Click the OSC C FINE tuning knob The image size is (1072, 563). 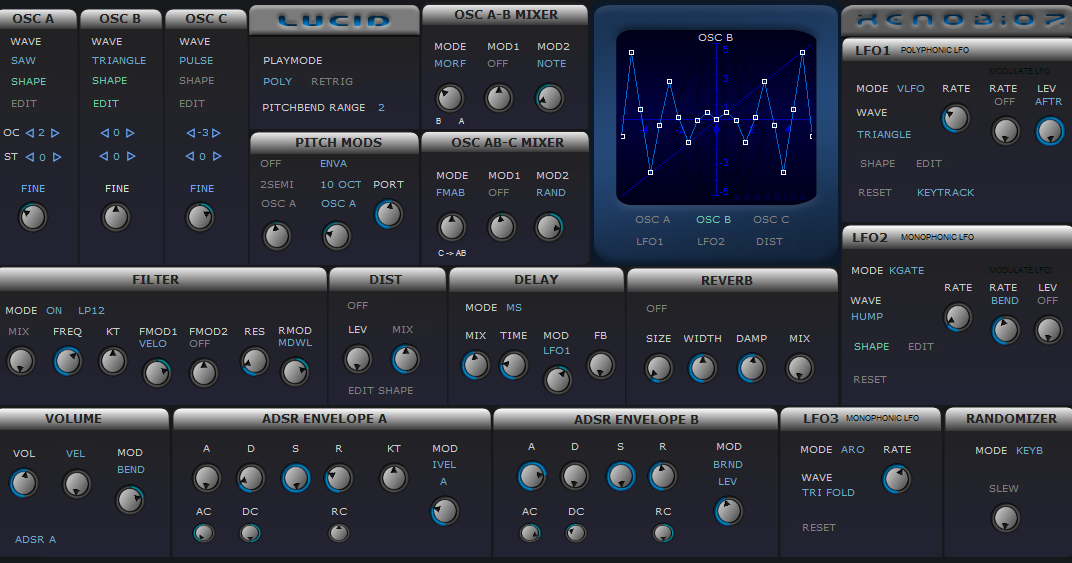(x=200, y=217)
